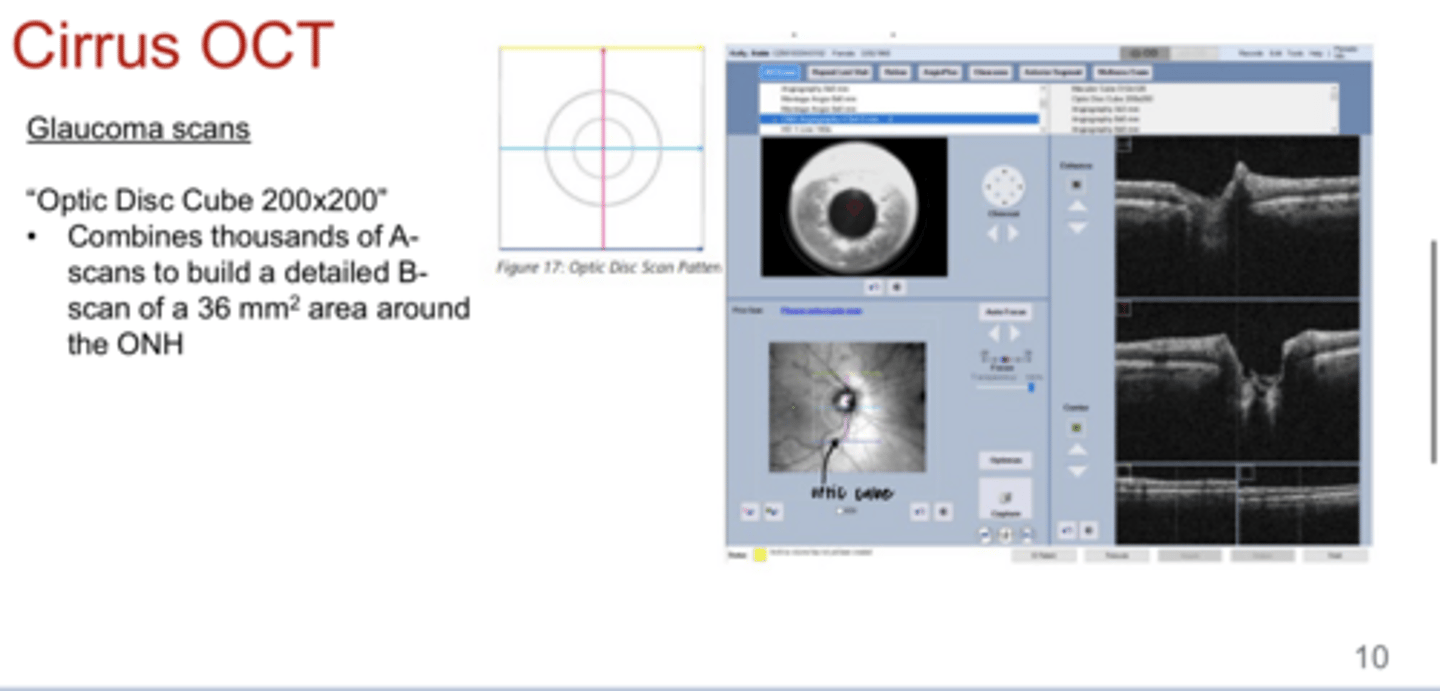Click the down arrow under Enhance
Screen dimensions: 1440x691
coord(1077,228)
